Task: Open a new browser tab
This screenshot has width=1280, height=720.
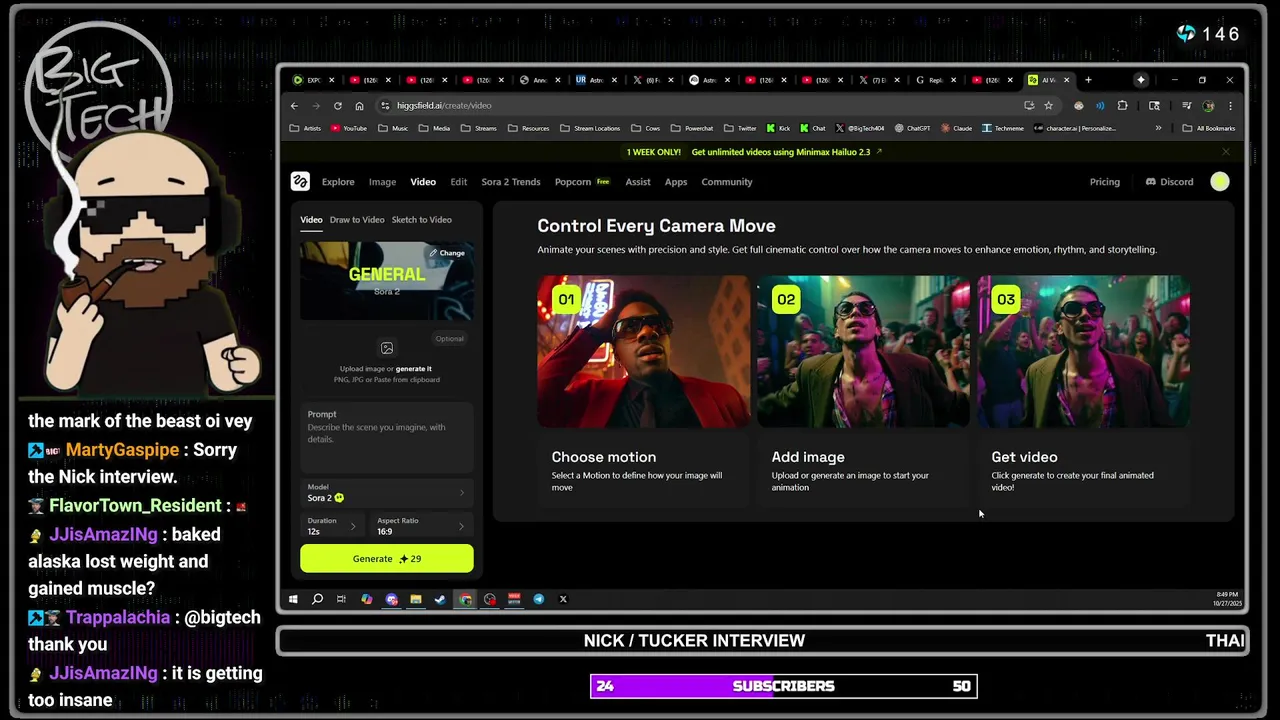Action: [x=1088, y=80]
